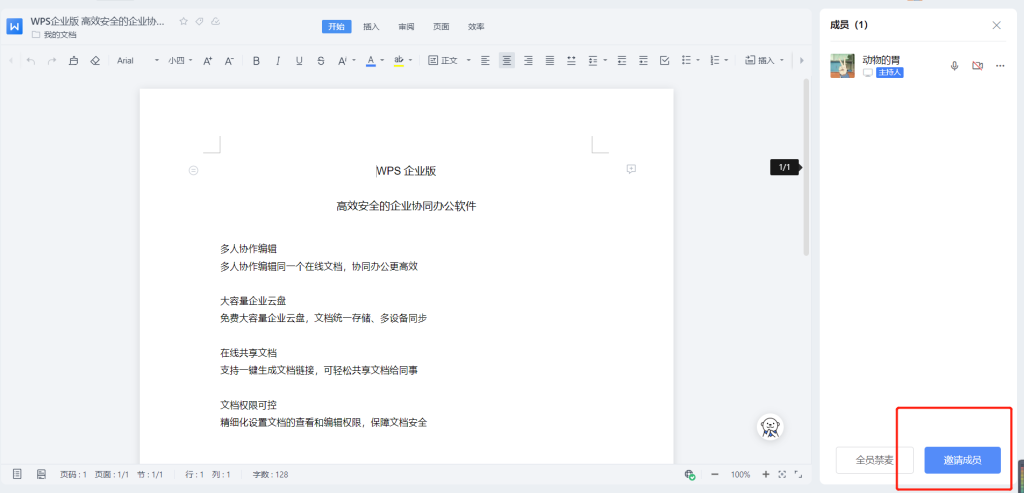Open the assistant mascot chat icon
Image resolution: width=1024 pixels, height=493 pixels.
coord(770,427)
